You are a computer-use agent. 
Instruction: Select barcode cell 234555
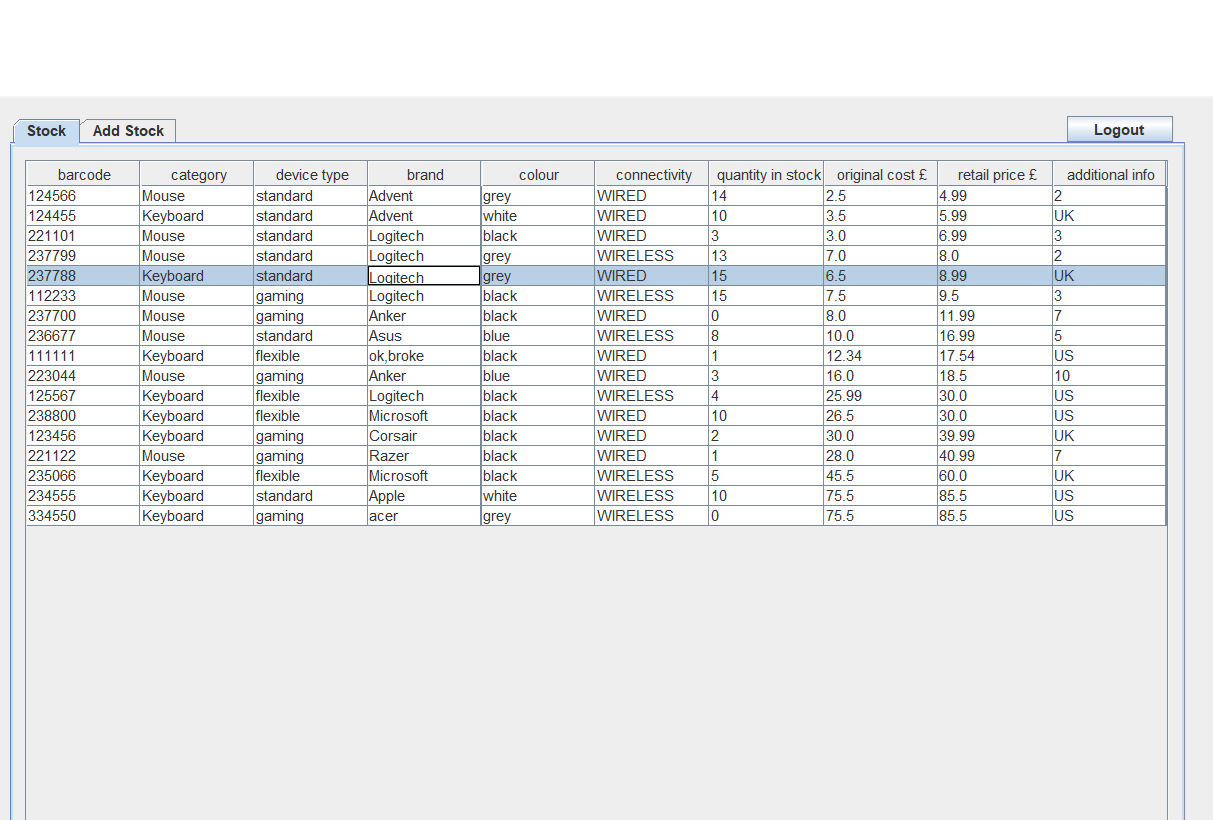point(83,496)
